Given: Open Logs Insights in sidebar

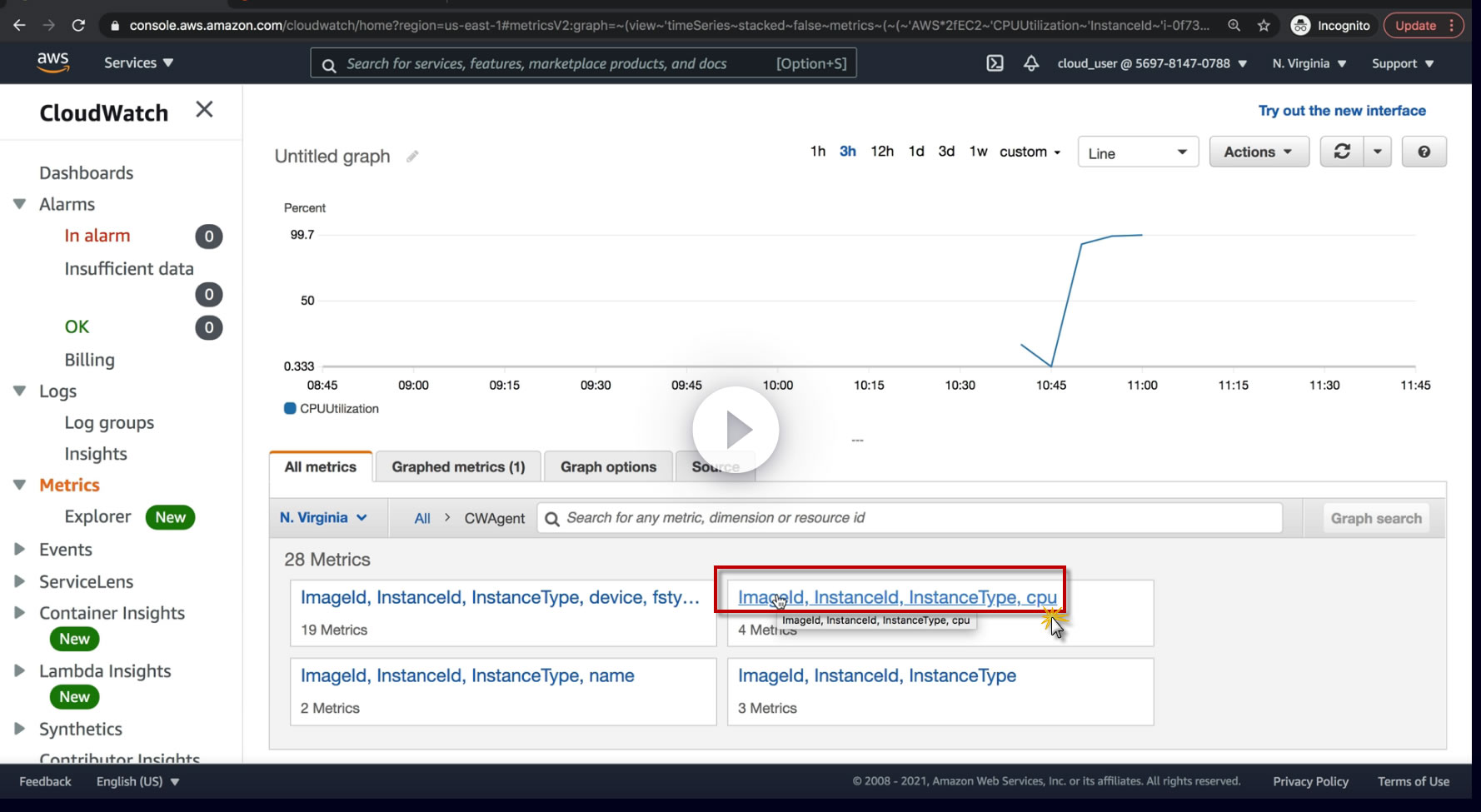Looking at the screenshot, I should coord(96,454).
